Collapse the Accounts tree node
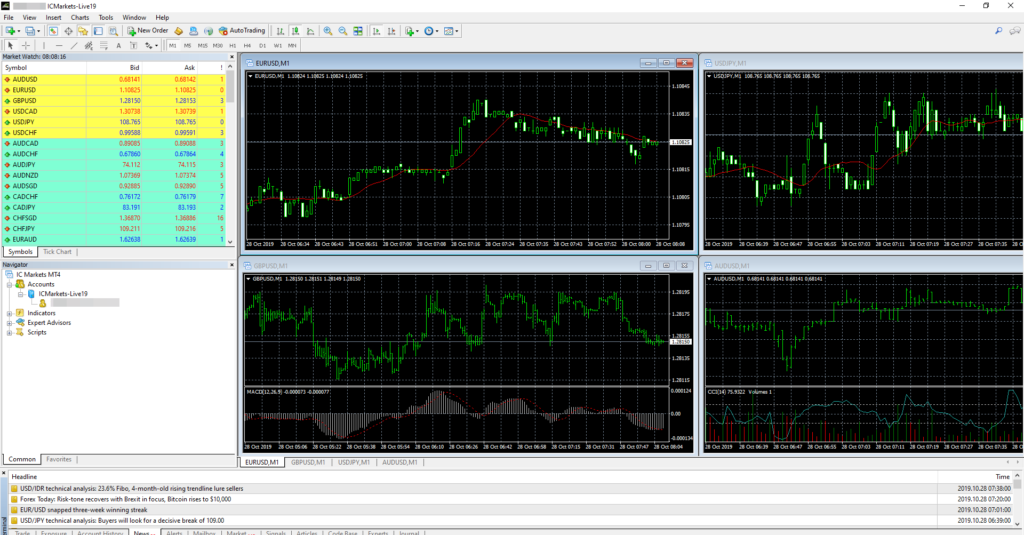 (9, 284)
